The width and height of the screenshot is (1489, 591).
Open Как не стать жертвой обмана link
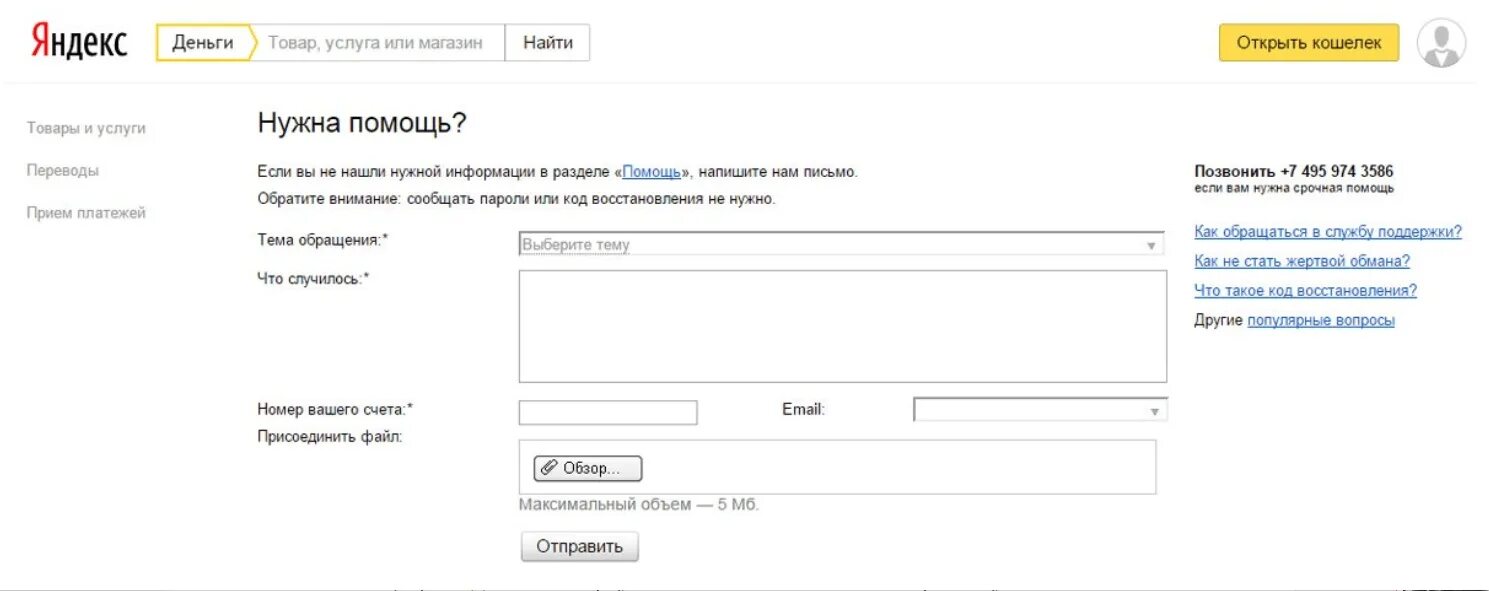coord(1302,261)
